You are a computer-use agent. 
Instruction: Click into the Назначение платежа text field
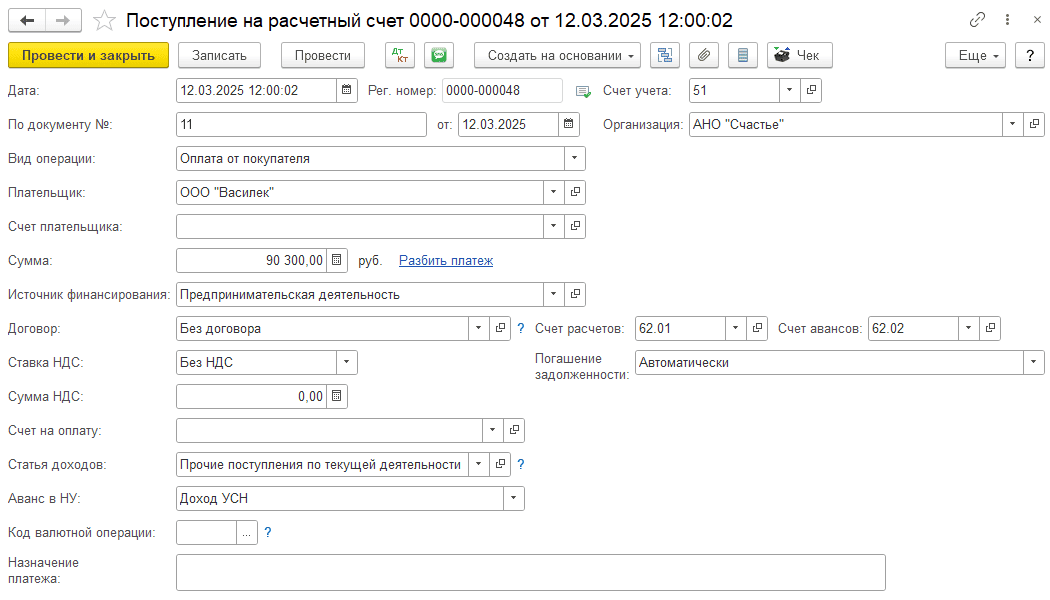(530, 573)
